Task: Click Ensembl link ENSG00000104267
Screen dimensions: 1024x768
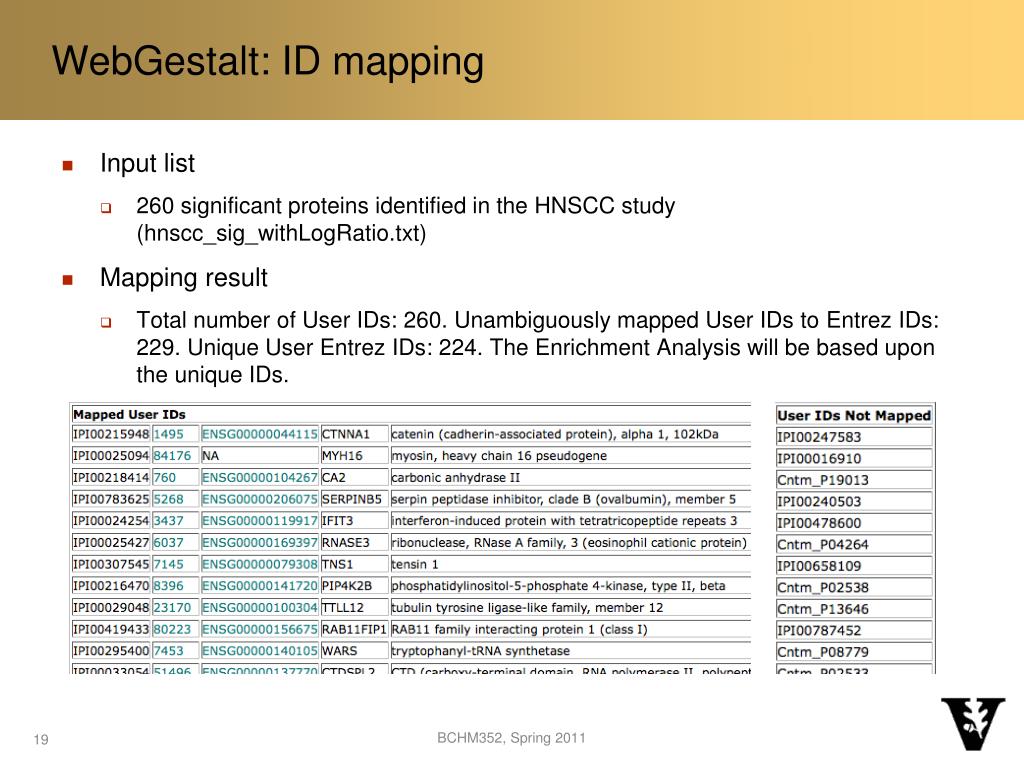Action: [260, 477]
